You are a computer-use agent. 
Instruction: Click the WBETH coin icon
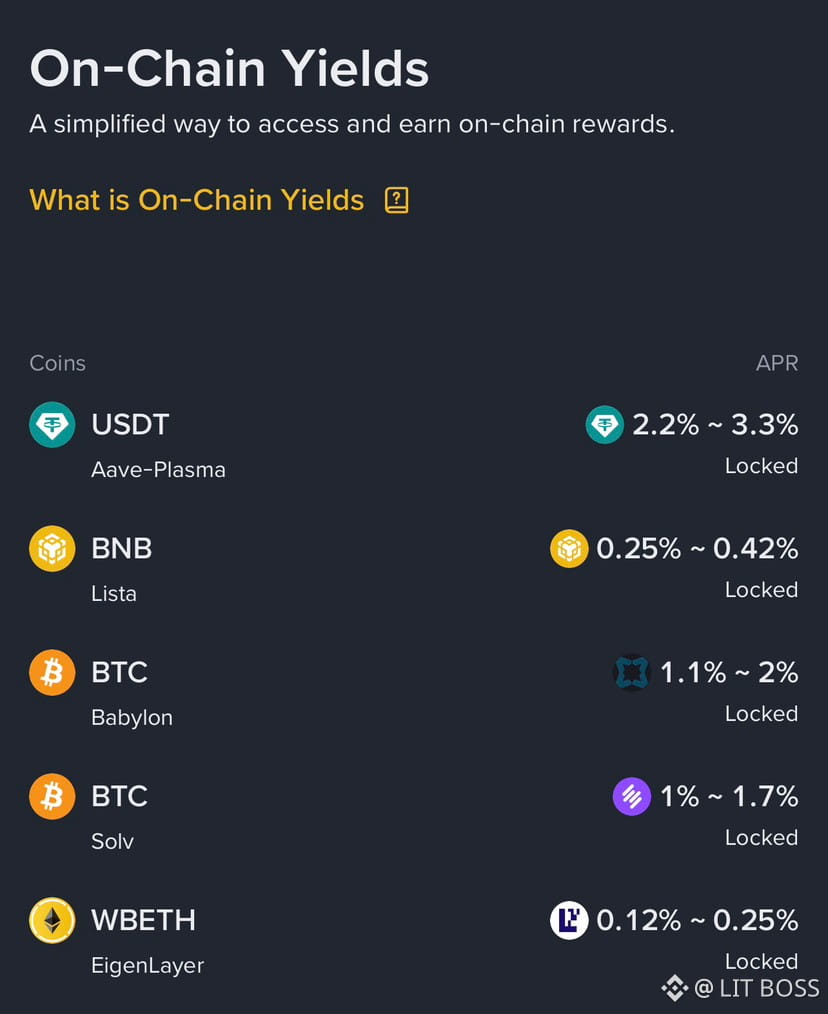(x=52, y=921)
